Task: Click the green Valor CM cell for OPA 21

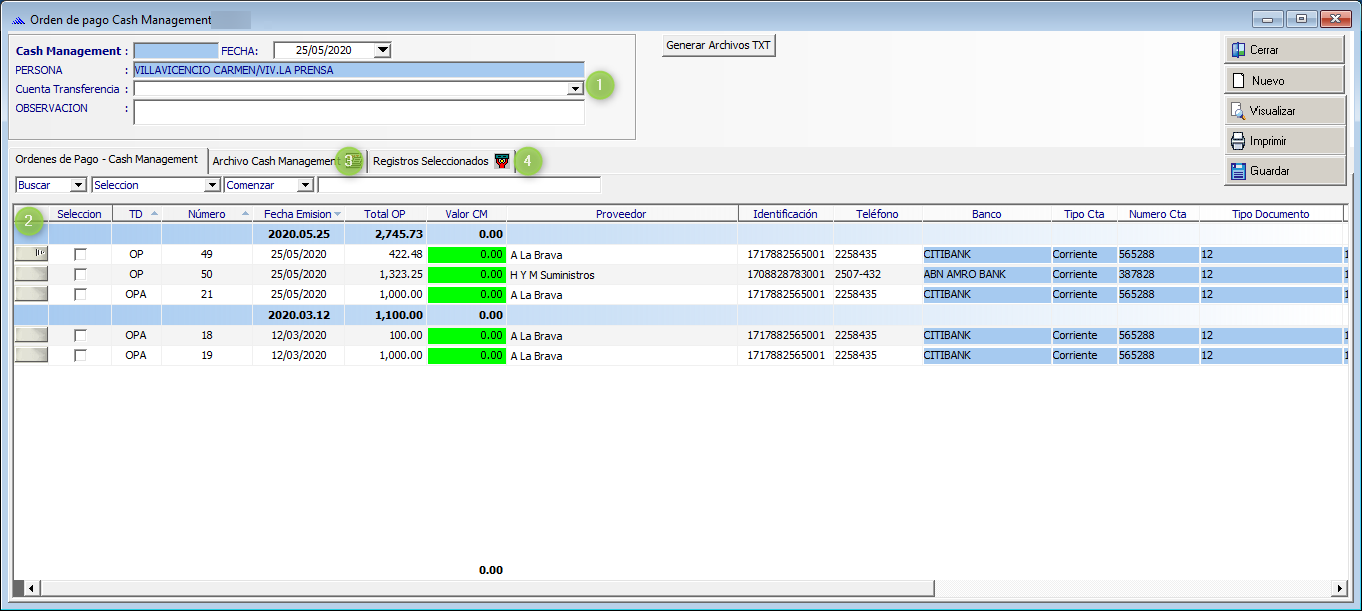Action: click(x=466, y=295)
